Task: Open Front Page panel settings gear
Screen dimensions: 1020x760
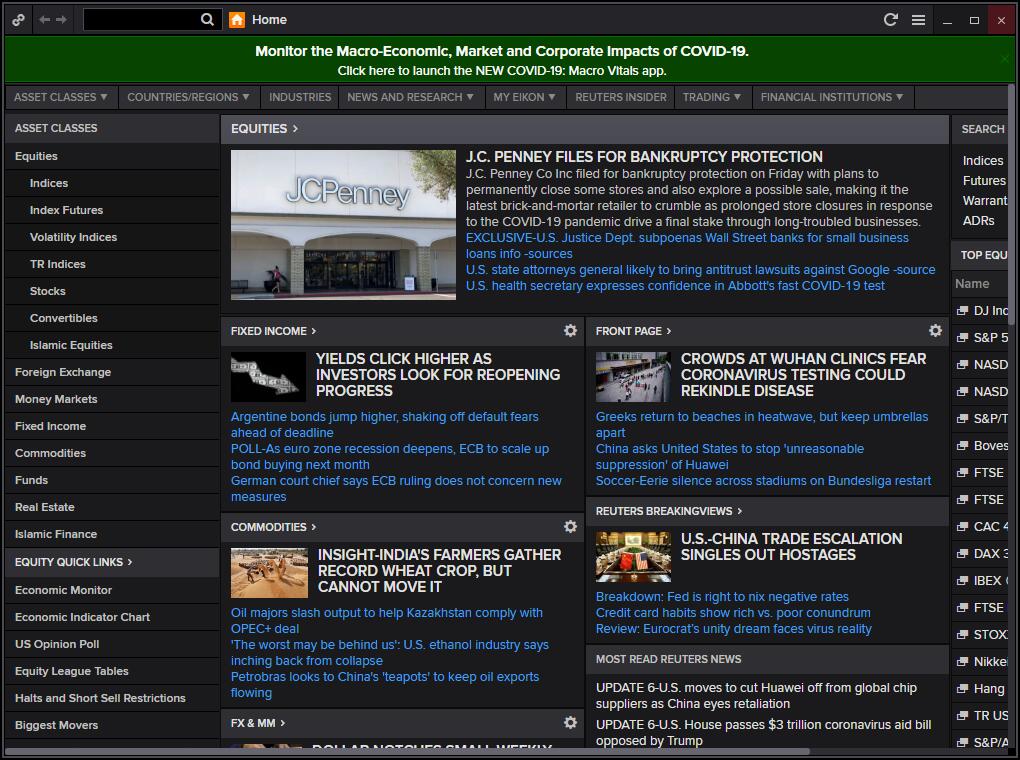Action: 935,331
